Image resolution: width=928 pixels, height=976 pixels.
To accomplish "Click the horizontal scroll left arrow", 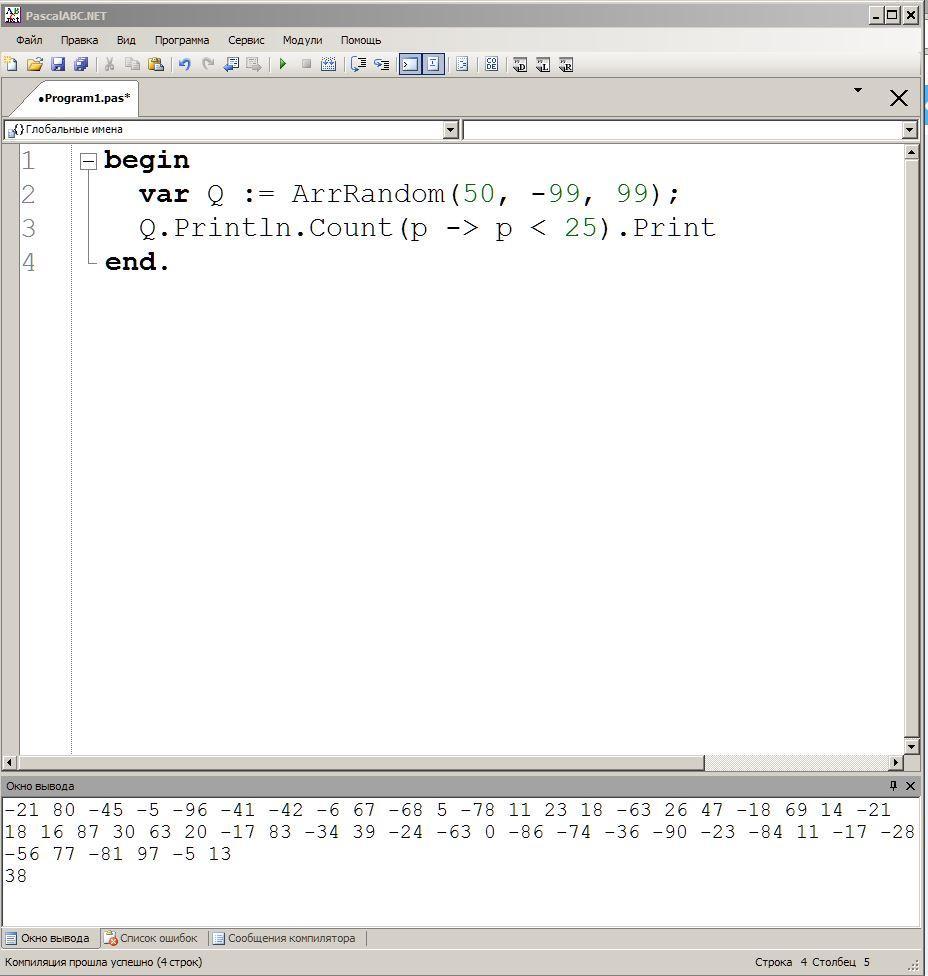I will click(x=9, y=762).
